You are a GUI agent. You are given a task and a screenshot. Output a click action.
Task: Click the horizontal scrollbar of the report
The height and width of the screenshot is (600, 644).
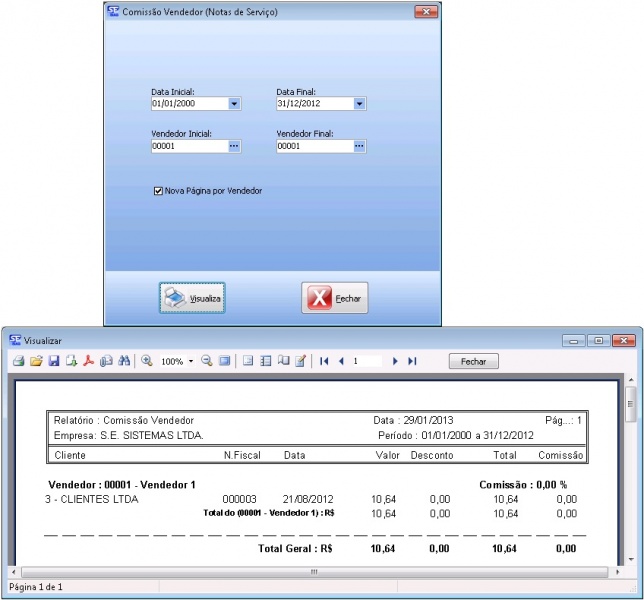click(313, 572)
